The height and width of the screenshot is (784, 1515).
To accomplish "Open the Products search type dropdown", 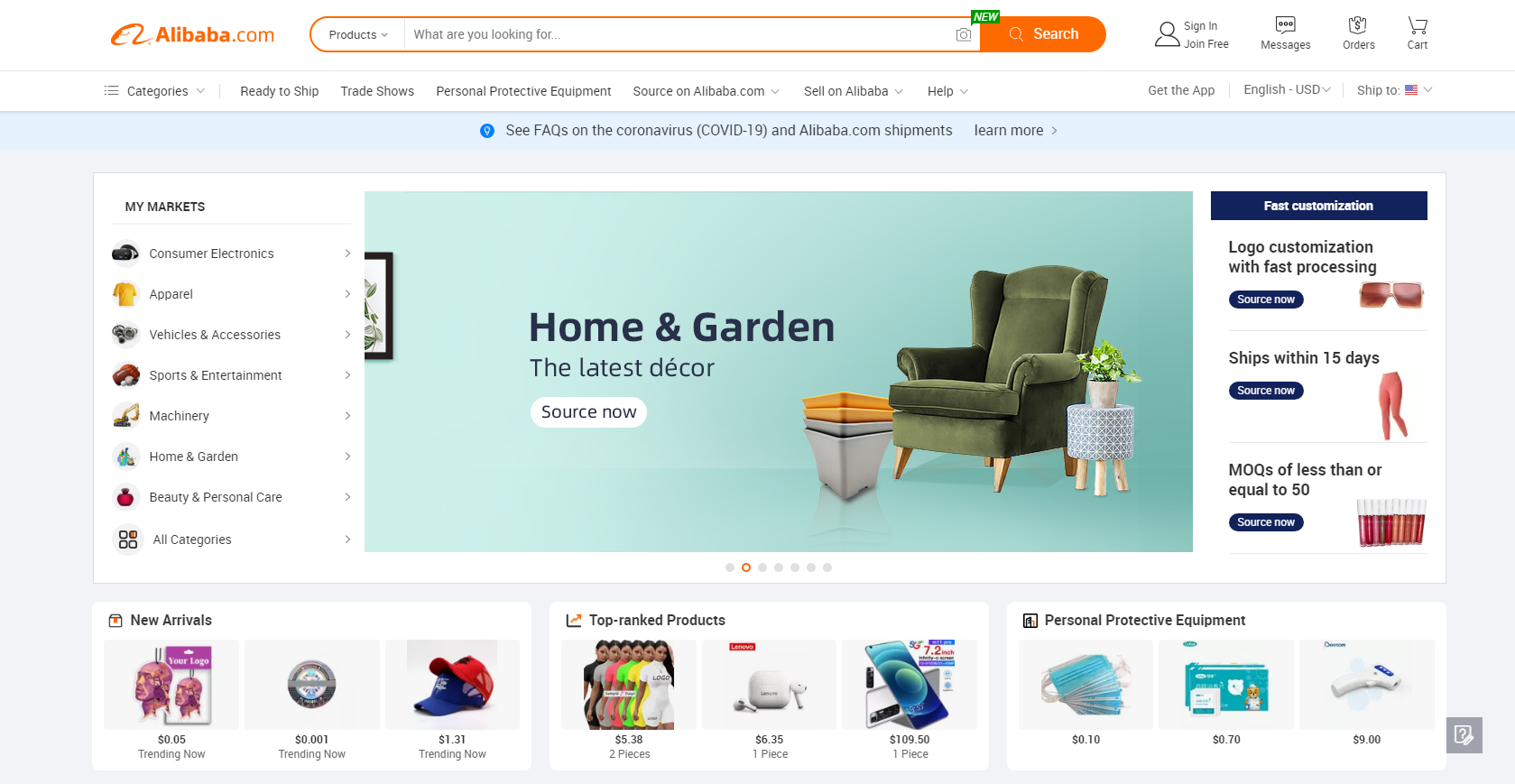I will pos(358,34).
